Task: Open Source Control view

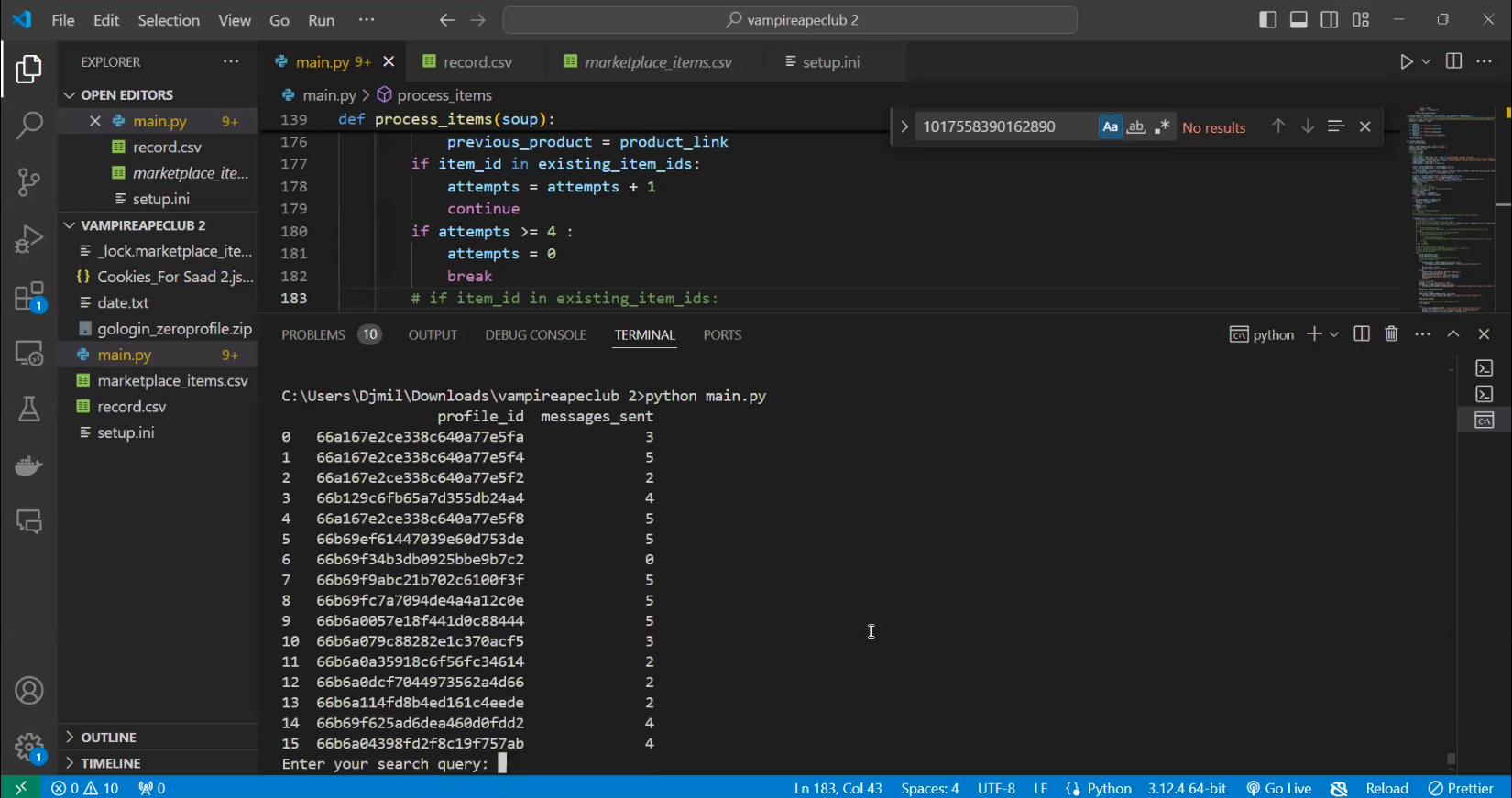Action: (x=29, y=181)
